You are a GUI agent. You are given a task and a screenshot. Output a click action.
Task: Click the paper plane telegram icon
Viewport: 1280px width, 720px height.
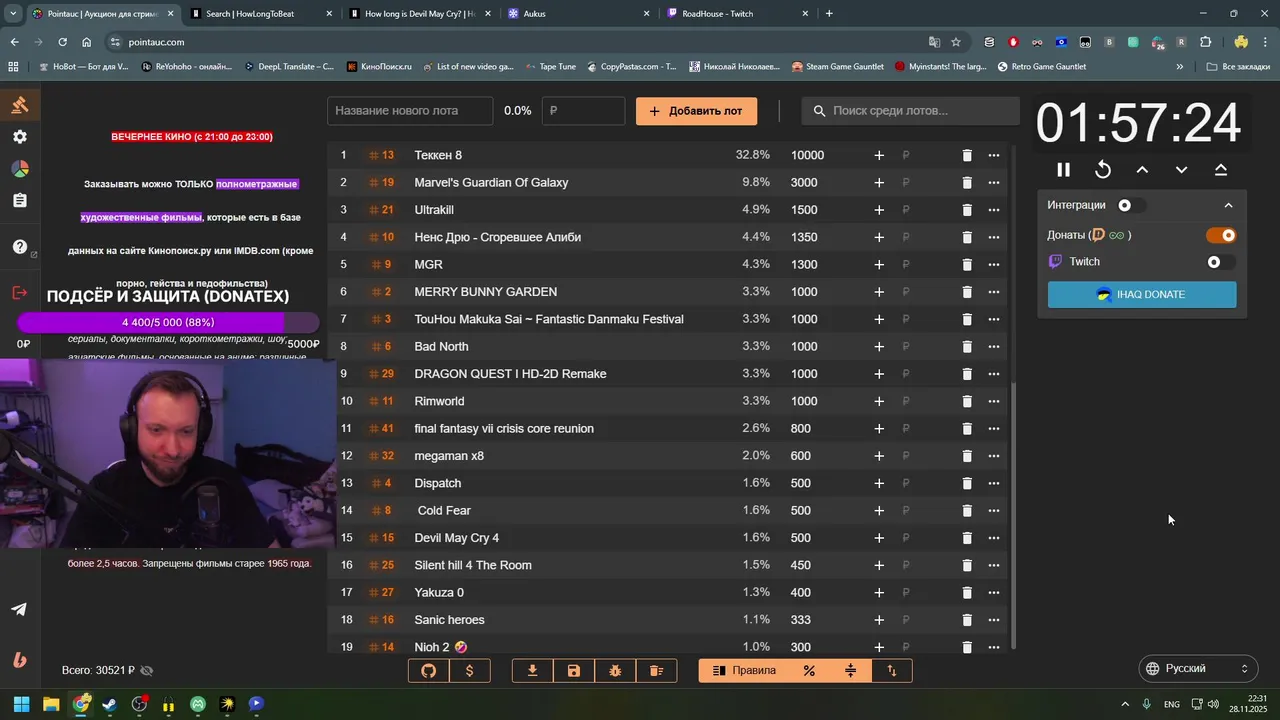click(19, 609)
